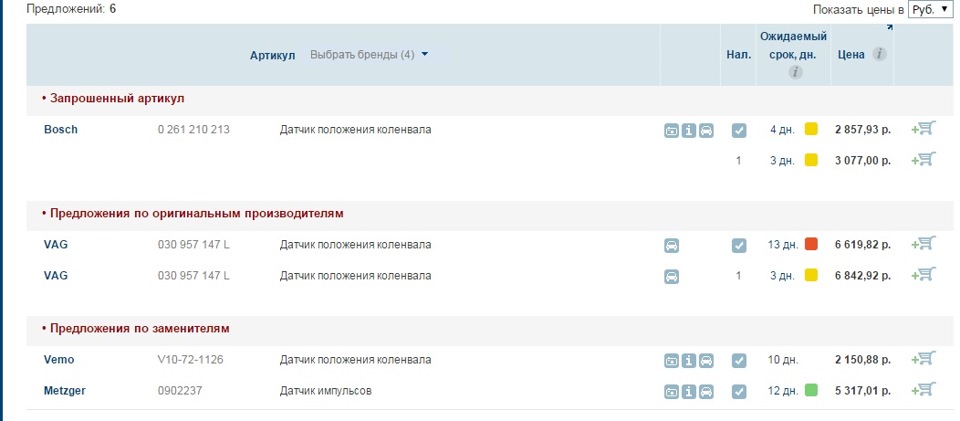Expand the Выбрать бренды (4) filter
This screenshot has width=960, height=421.
coord(369,54)
